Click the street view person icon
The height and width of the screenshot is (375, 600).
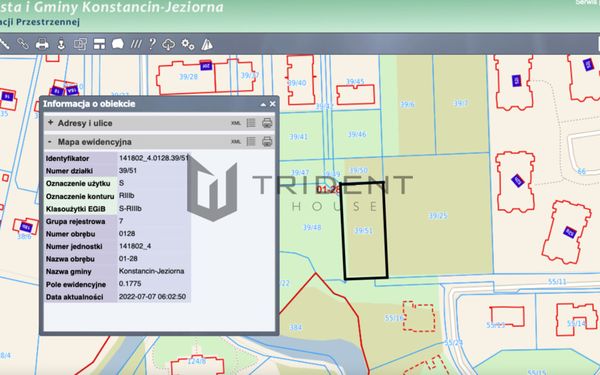pos(61,44)
